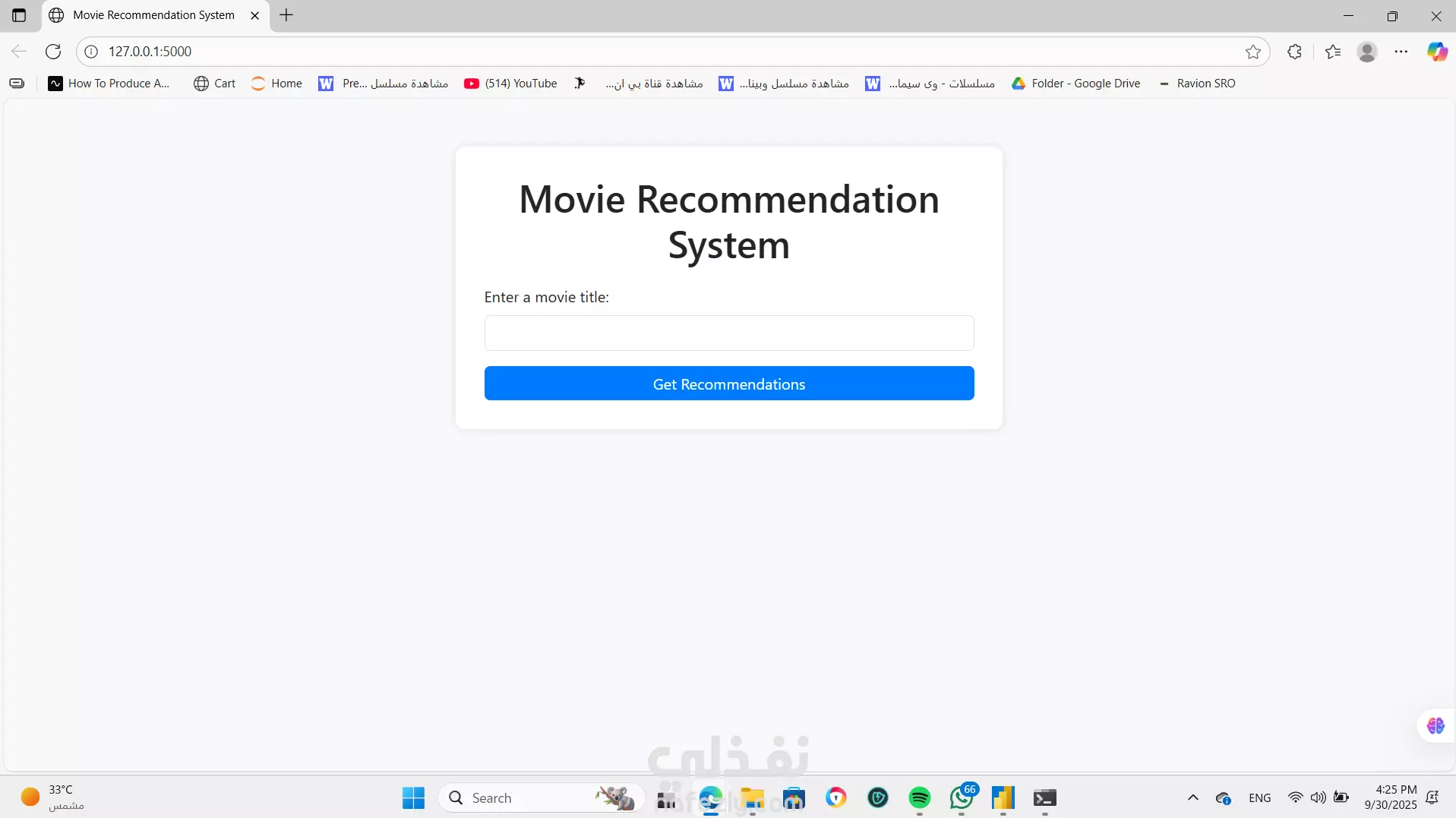Click the movie title input field
1456x818 pixels.
click(729, 333)
